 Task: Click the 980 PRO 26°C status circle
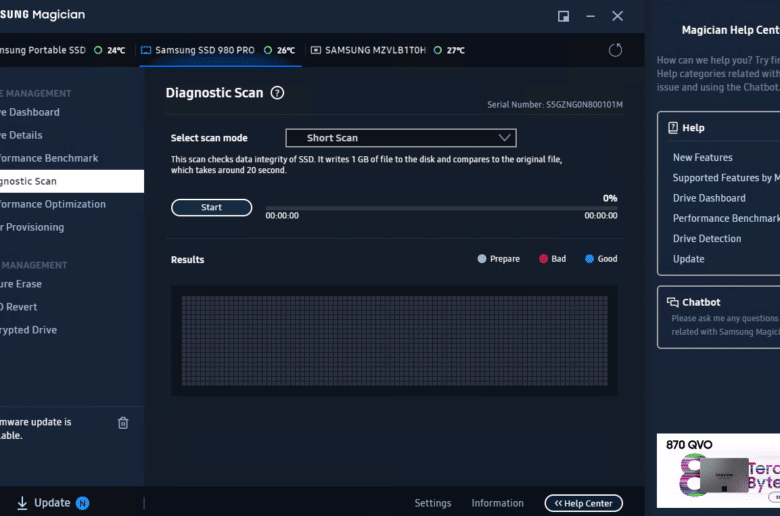pos(268,50)
